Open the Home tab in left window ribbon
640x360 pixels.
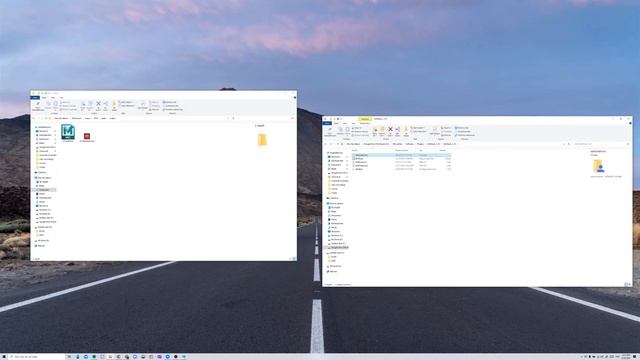(x=44, y=98)
